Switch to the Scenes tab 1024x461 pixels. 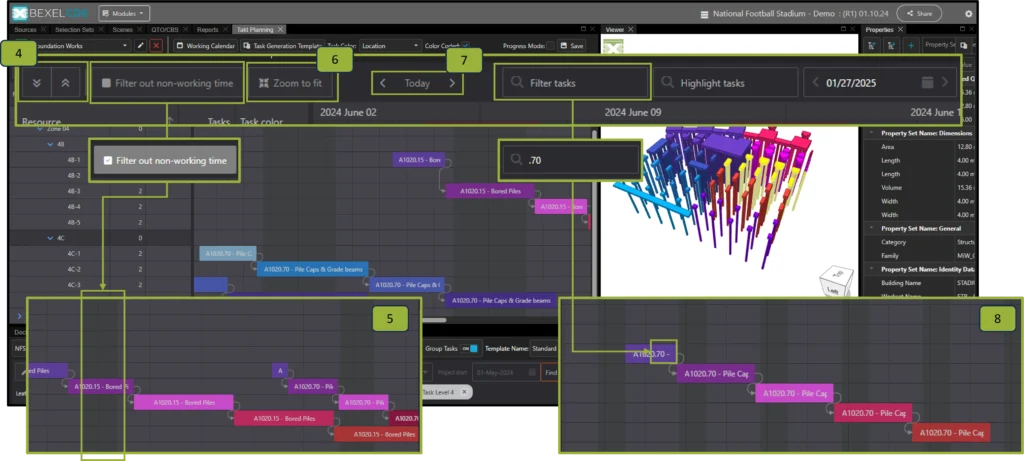tap(121, 29)
